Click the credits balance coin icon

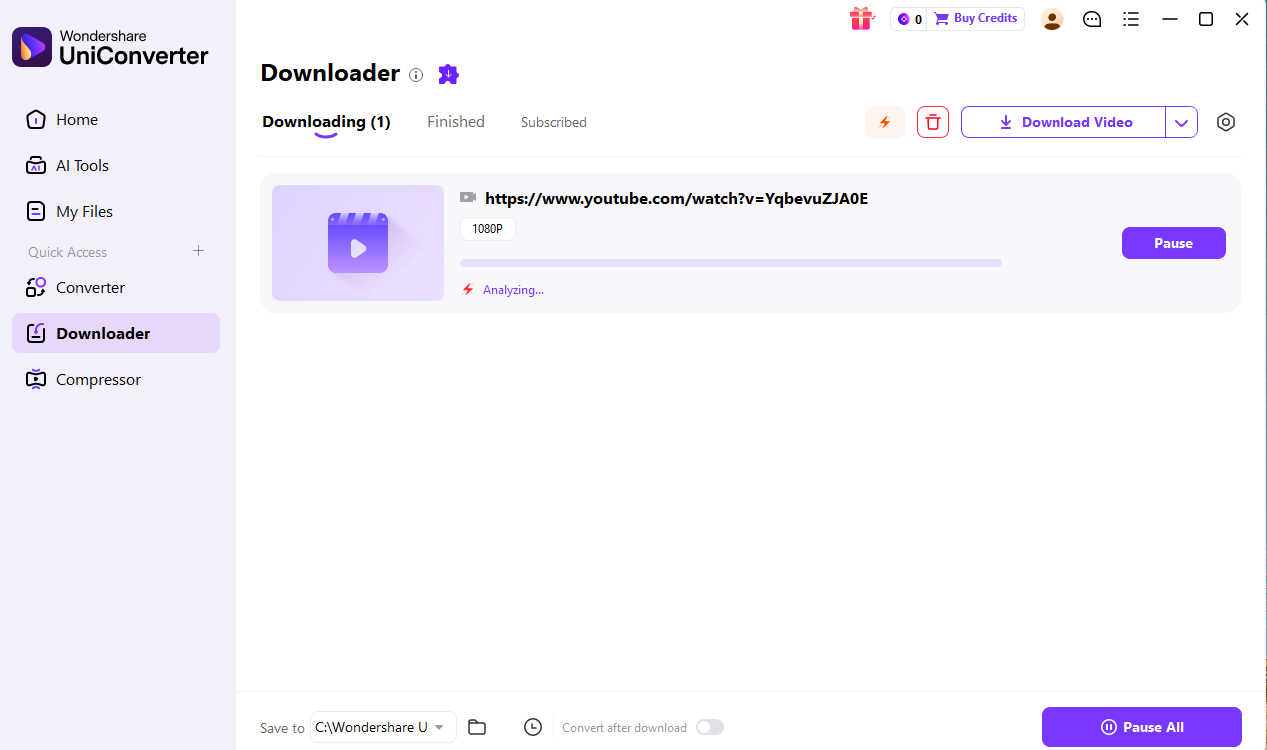[x=904, y=19]
